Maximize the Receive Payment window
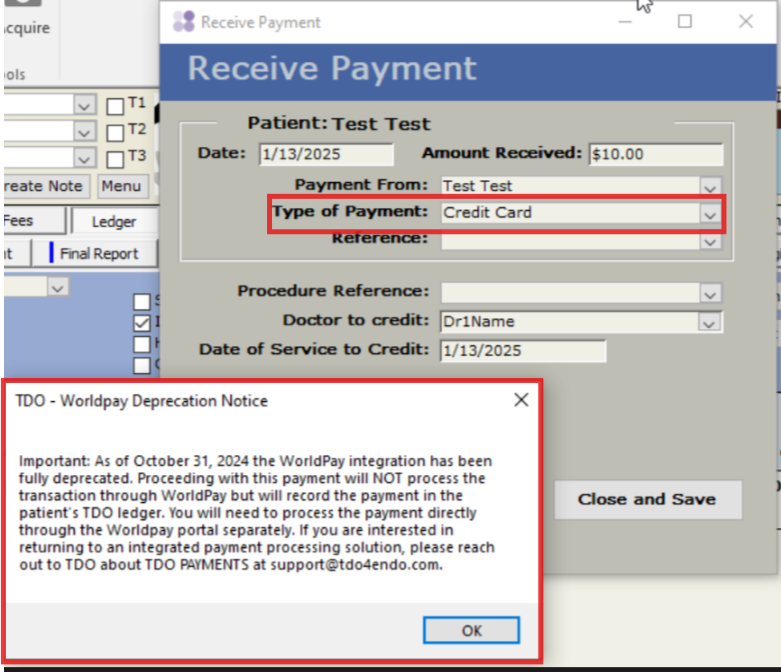Screen dimensions: 781x672 pyautogui.click(x=685, y=21)
